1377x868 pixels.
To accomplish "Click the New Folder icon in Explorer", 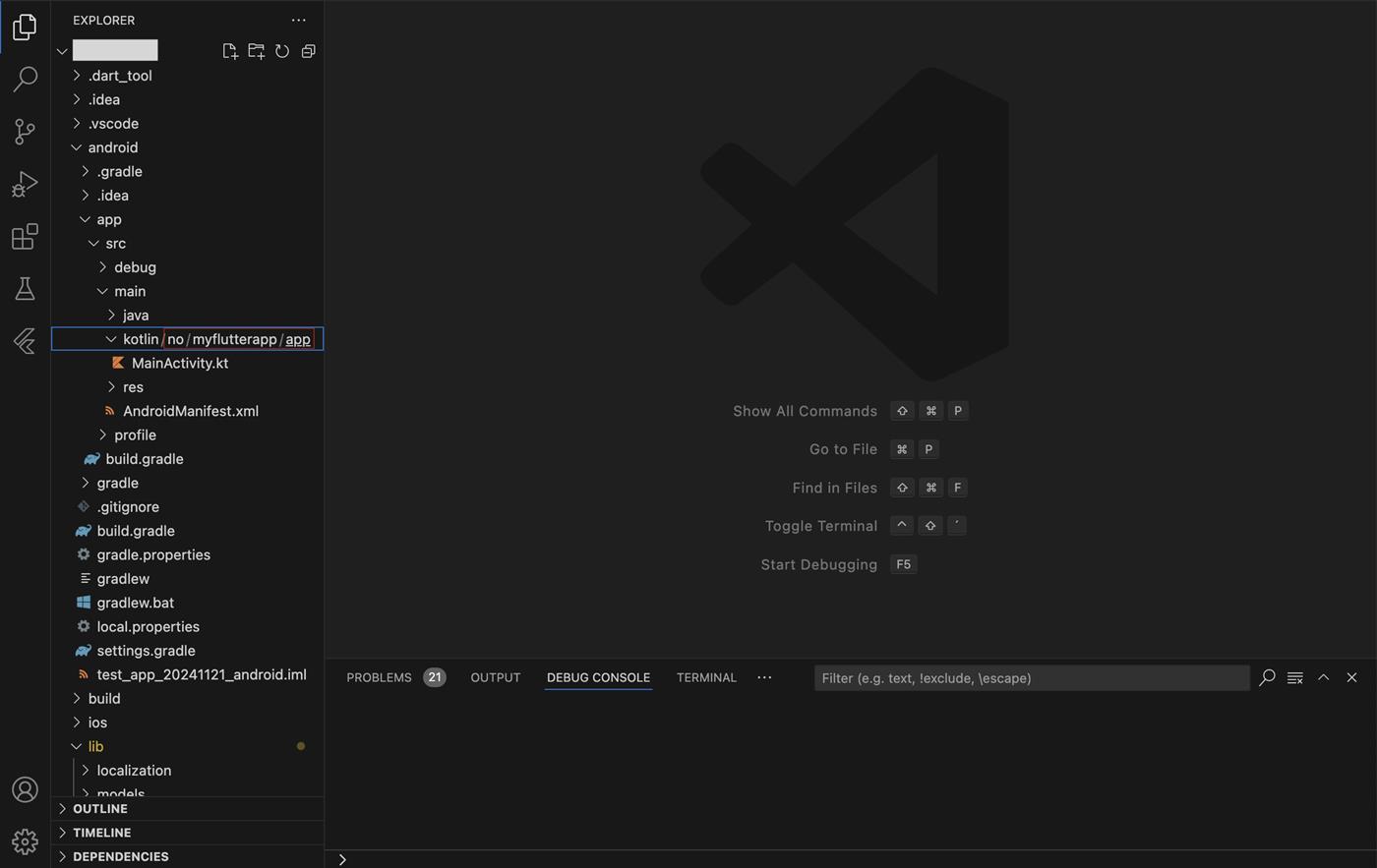I will [x=256, y=51].
